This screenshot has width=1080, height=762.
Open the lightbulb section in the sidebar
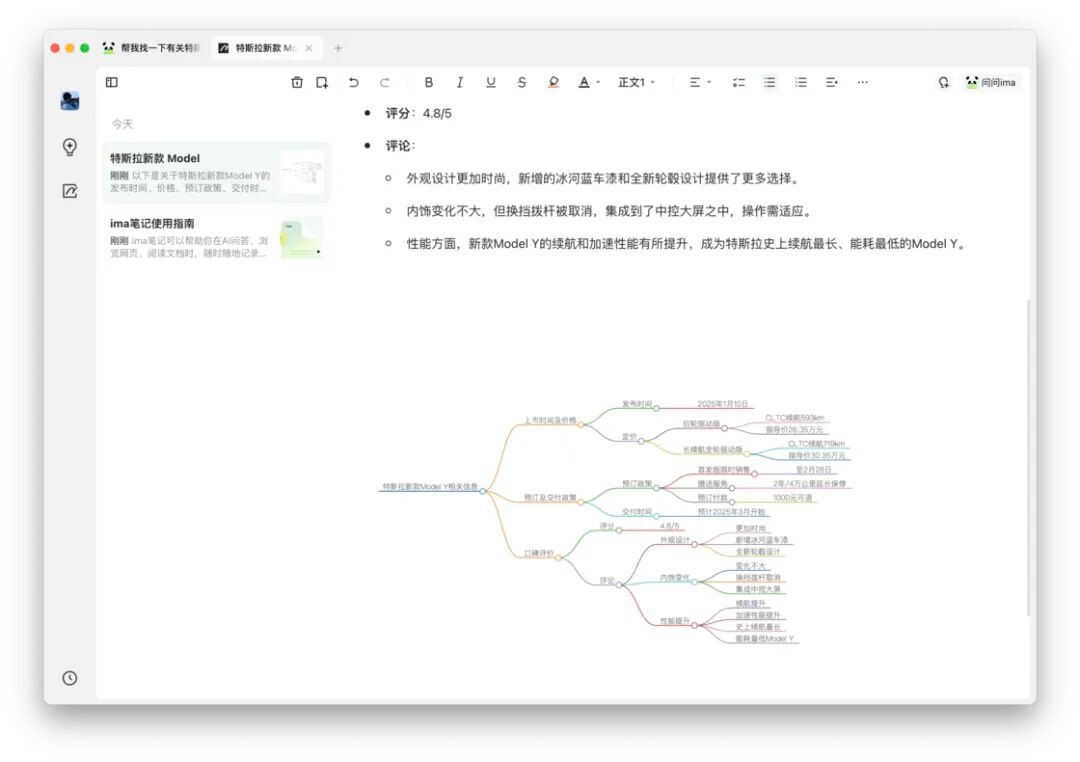[x=70, y=147]
